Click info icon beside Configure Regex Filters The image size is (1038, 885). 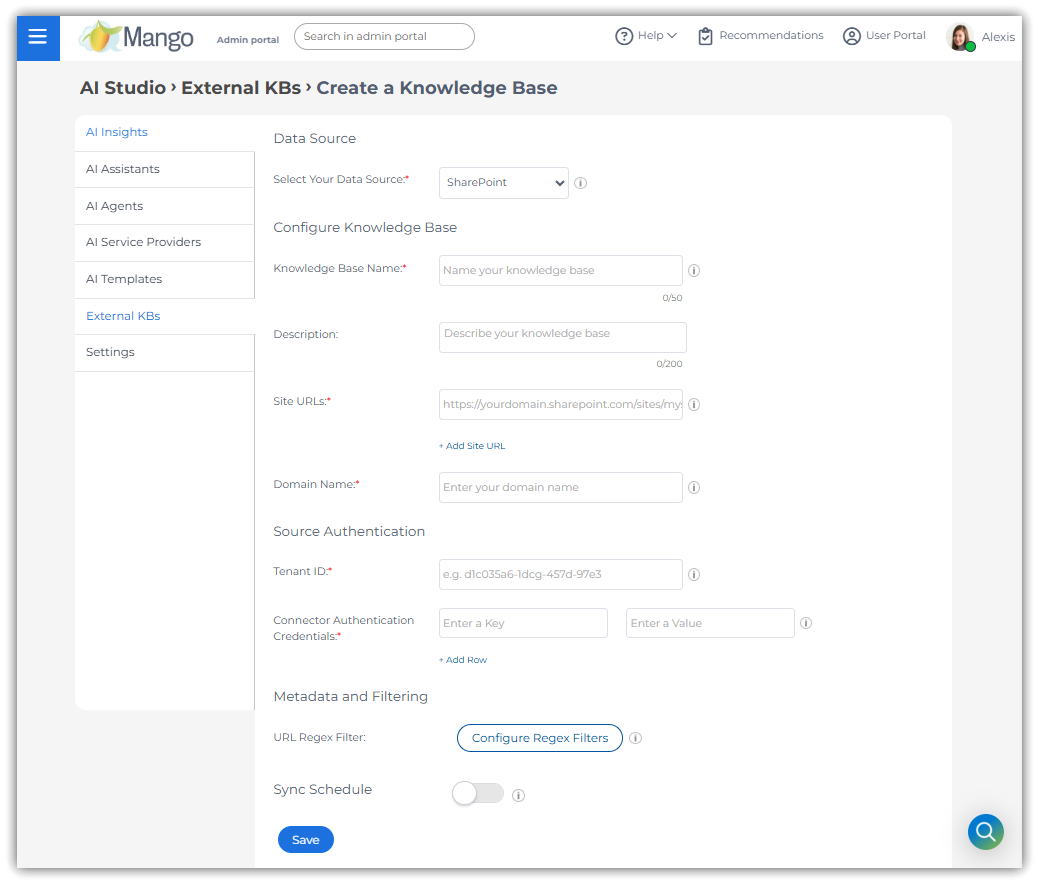click(x=636, y=739)
